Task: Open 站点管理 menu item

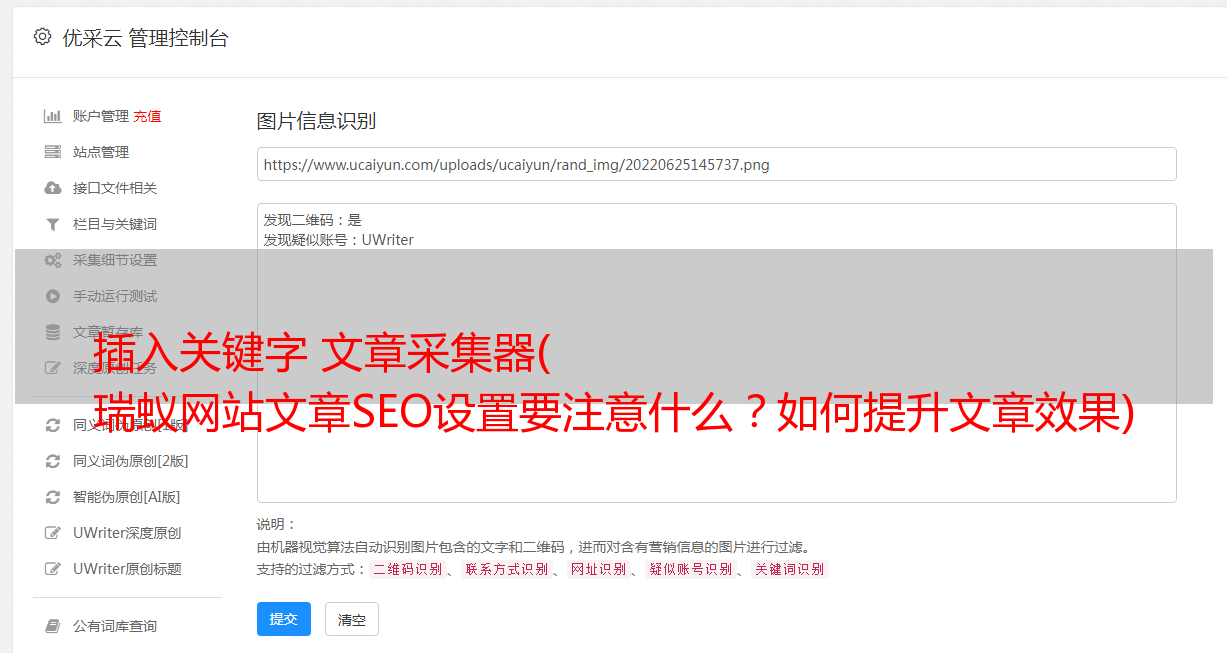Action: 101,152
